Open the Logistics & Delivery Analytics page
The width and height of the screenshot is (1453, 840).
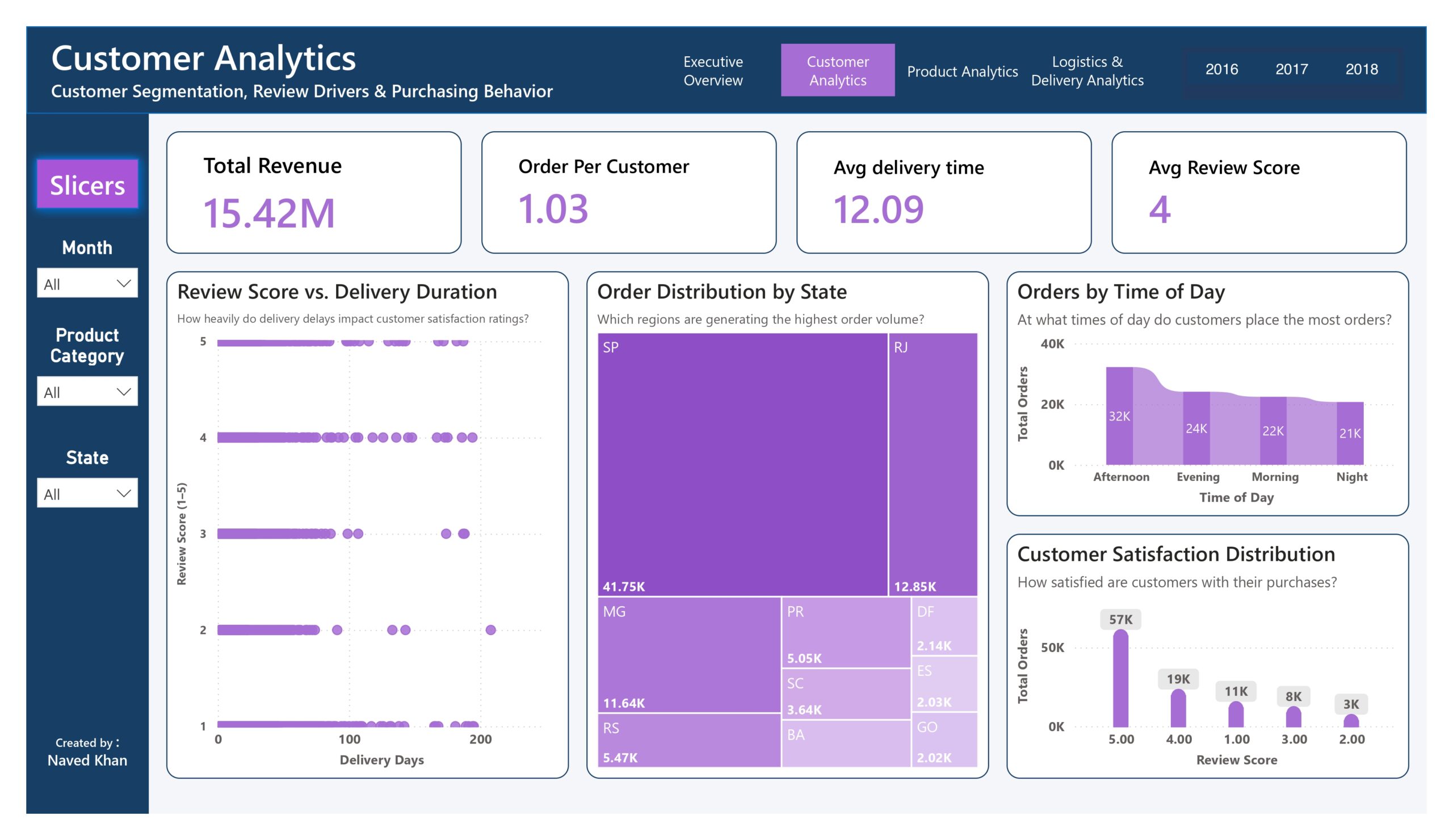click(1087, 70)
